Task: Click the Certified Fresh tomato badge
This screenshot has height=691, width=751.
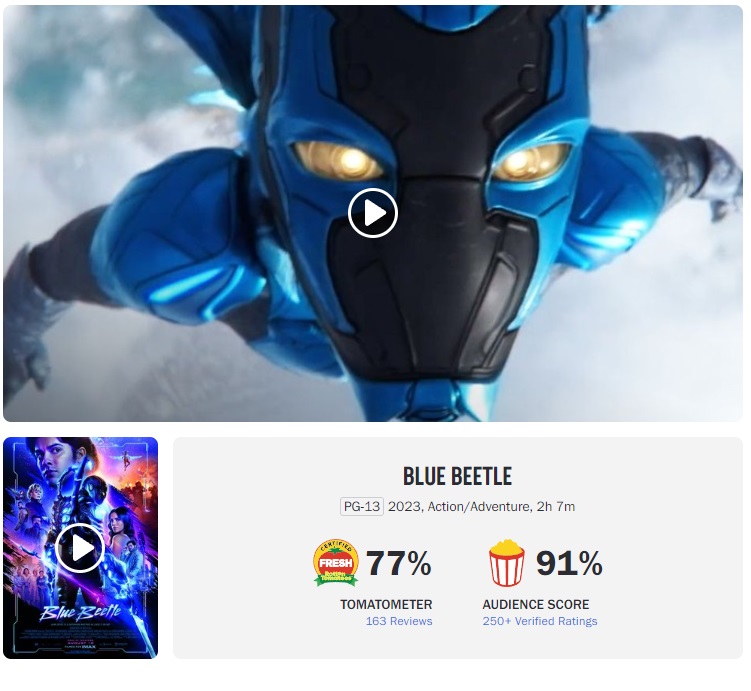Action: click(336, 562)
